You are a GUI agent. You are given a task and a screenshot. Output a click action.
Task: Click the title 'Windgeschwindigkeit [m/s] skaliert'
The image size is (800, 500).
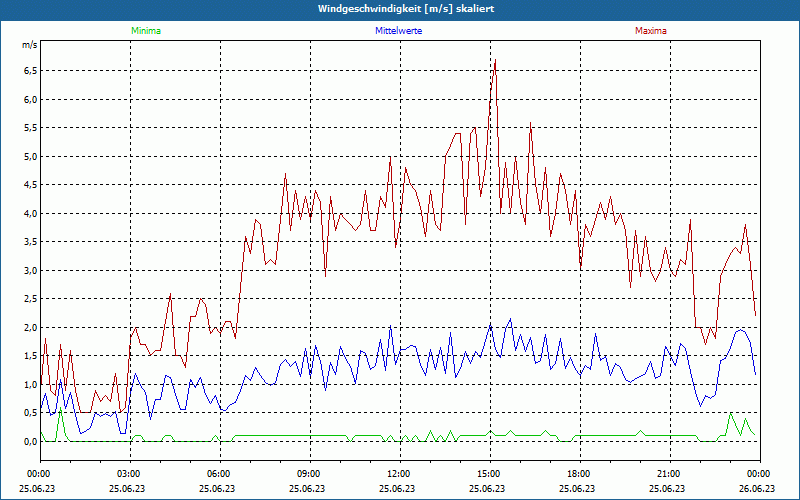[x=406, y=9]
